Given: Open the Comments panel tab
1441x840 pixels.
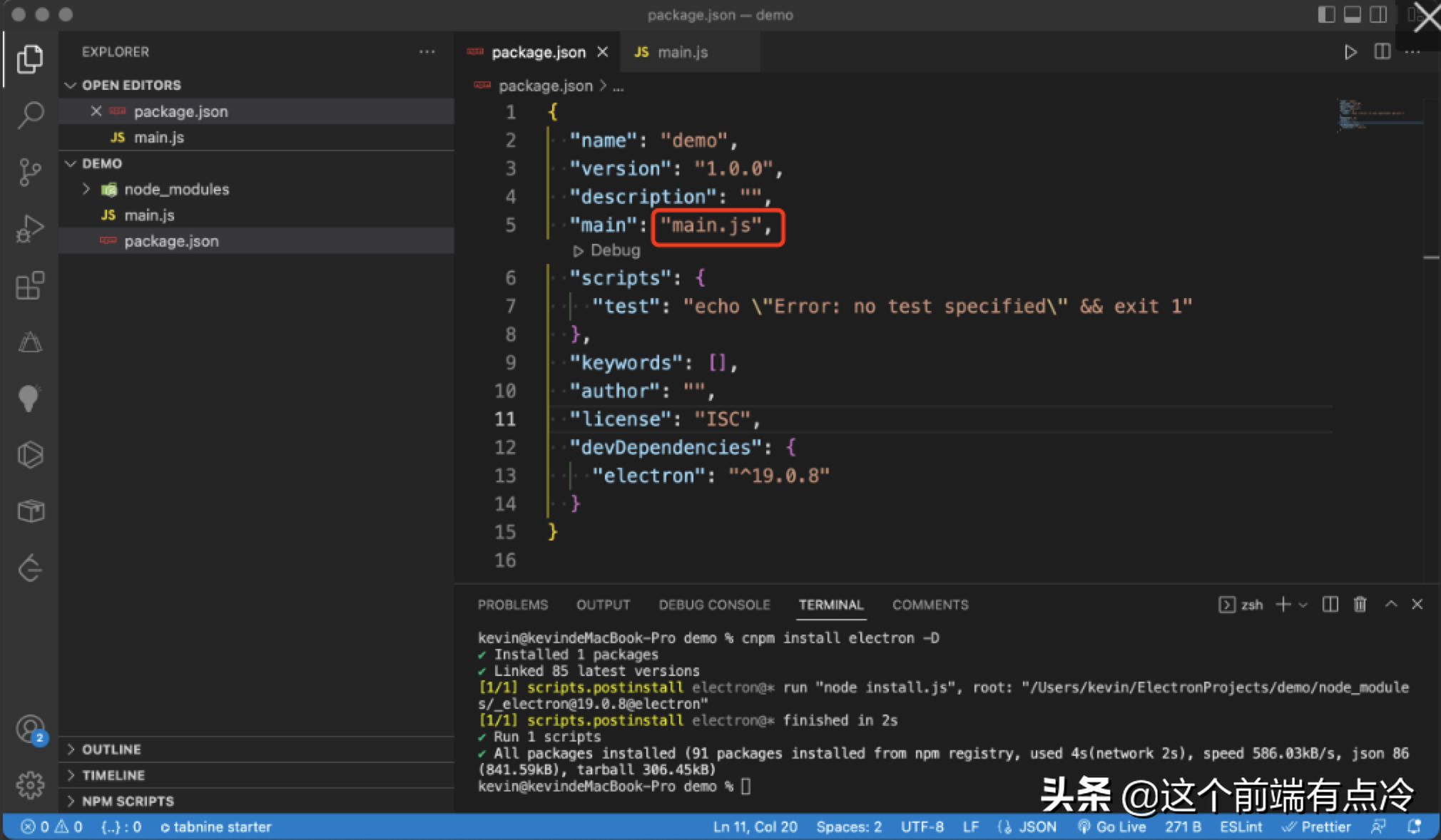Looking at the screenshot, I should [930, 605].
